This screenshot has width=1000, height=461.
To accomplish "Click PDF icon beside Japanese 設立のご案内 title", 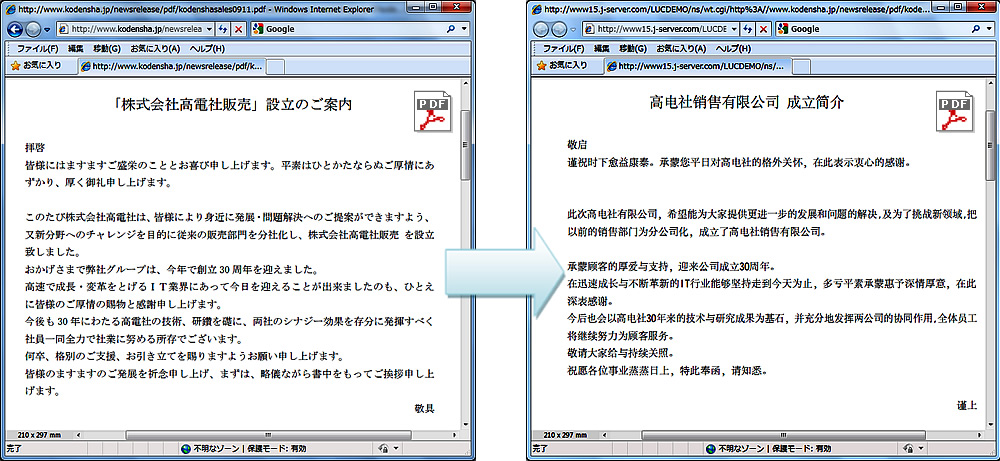I will tap(432, 112).
